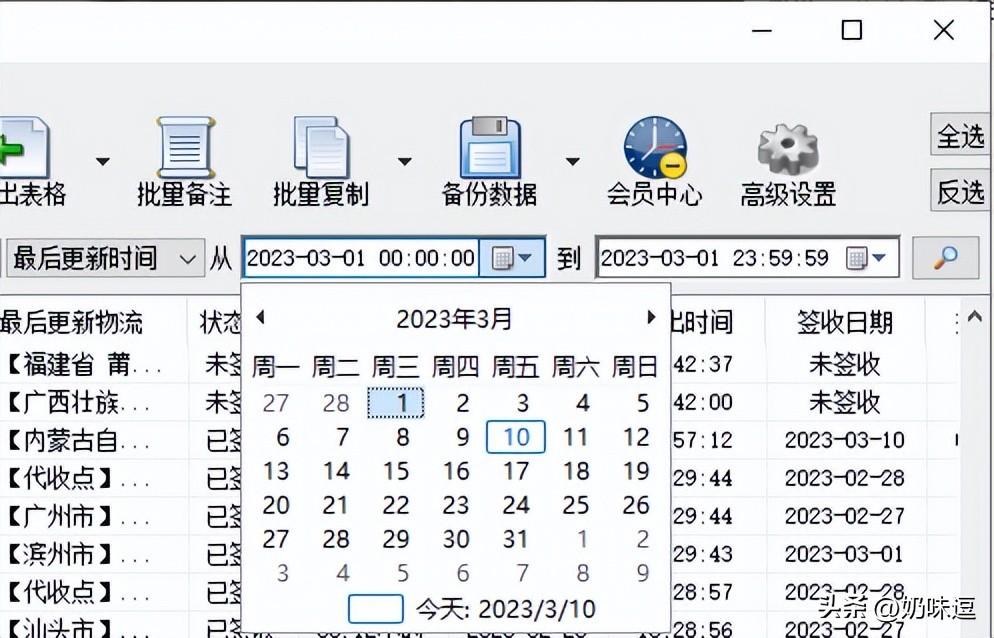Click the 批量复制 copy icon
Image resolution: width=994 pixels, height=638 pixels.
pyautogui.click(x=321, y=148)
